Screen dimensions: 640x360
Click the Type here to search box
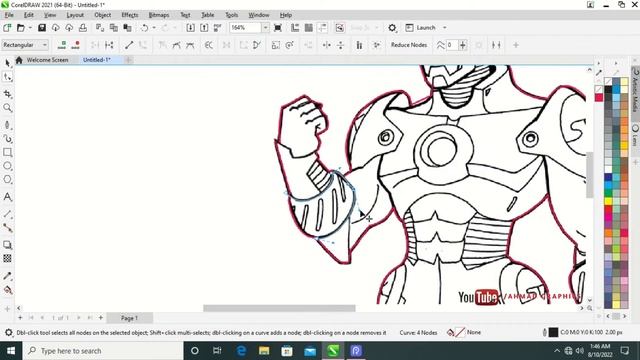pos(102,351)
